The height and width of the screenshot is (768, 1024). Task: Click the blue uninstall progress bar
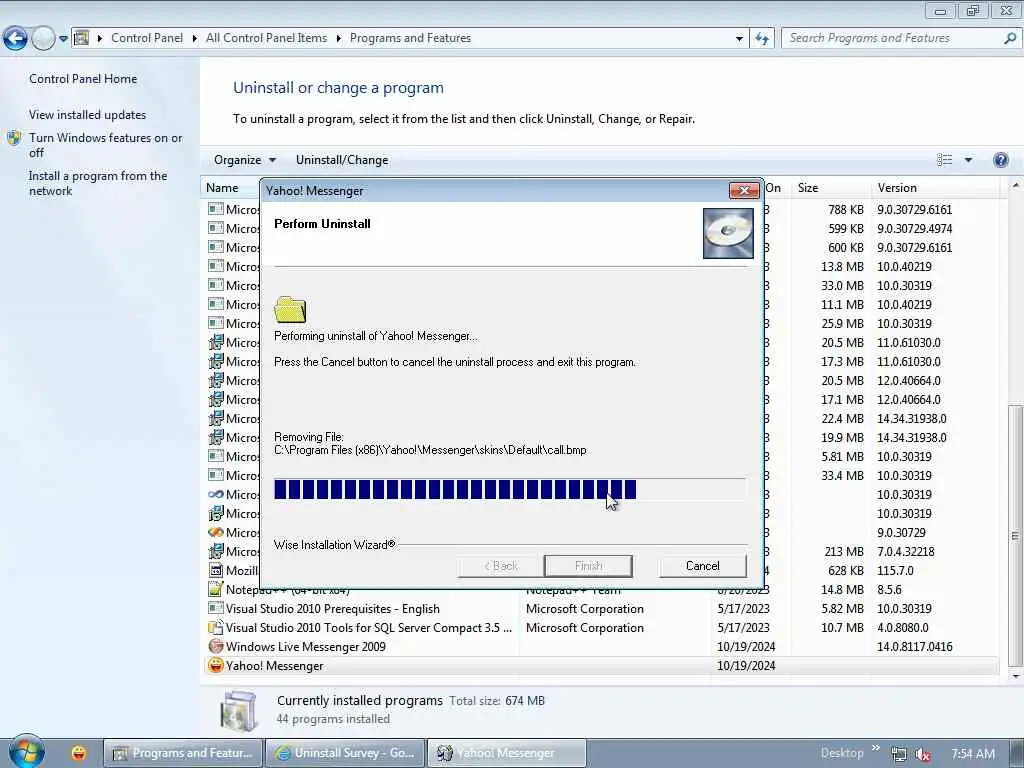[509, 489]
